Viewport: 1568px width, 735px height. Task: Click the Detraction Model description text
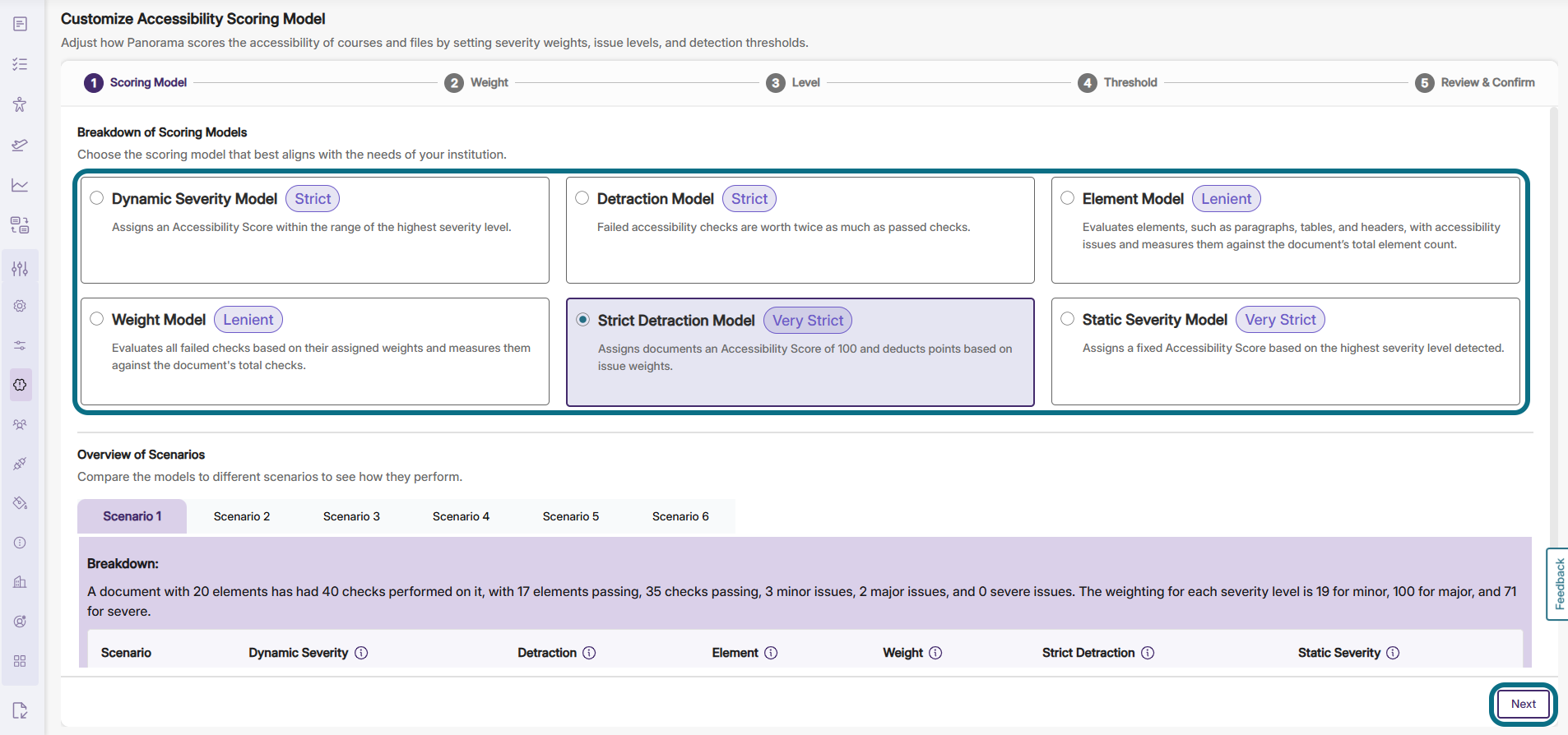[784, 227]
